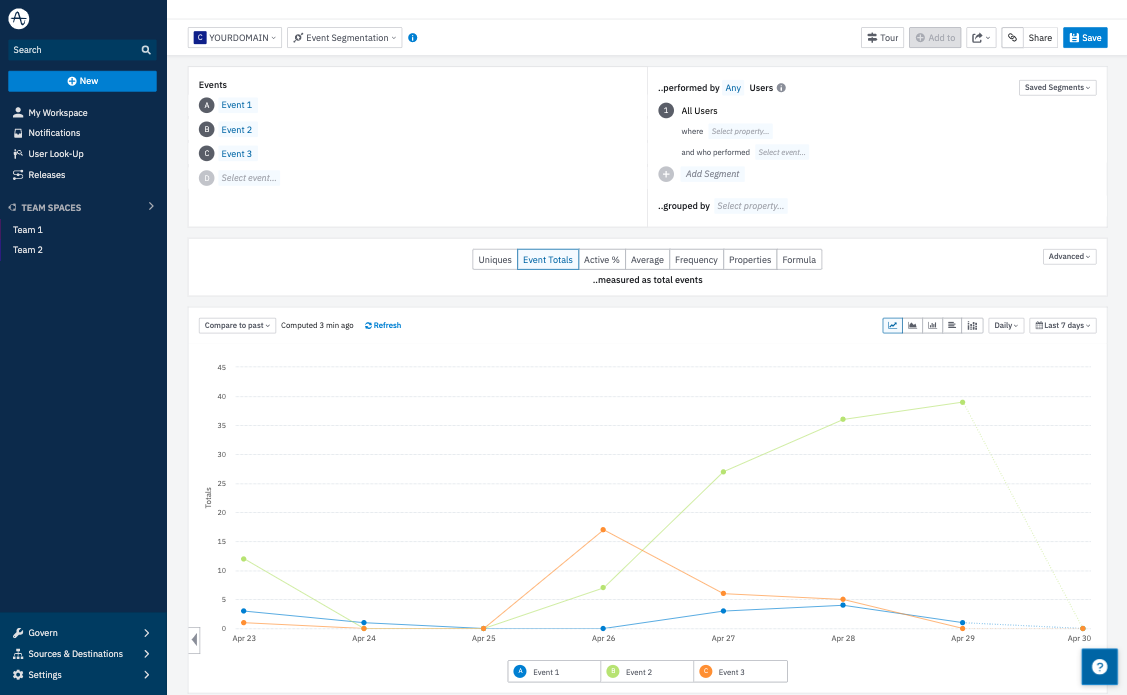Select the Event Totals tab
The height and width of the screenshot is (695, 1127).
tap(548, 259)
